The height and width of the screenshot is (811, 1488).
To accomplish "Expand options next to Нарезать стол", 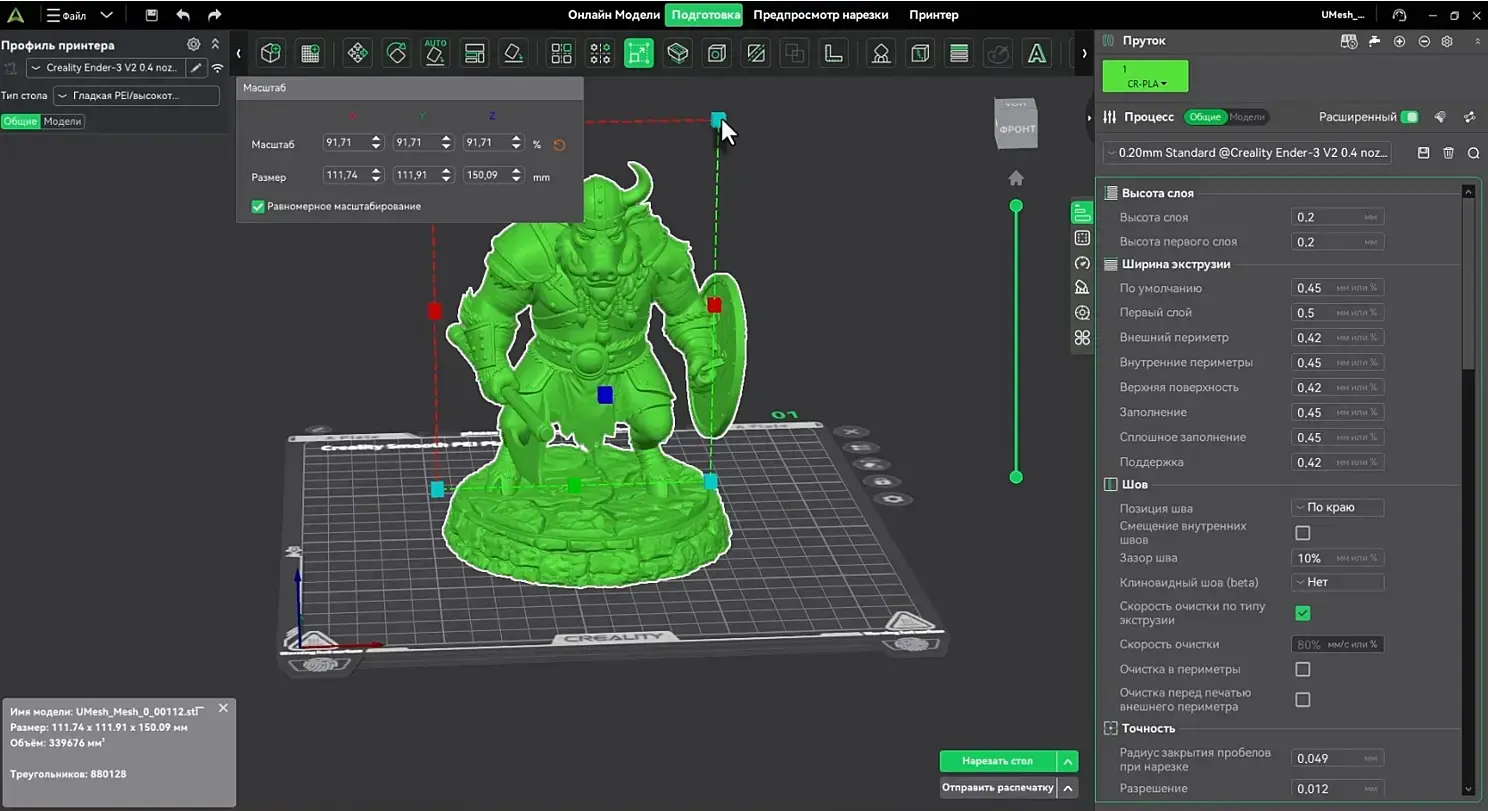I will point(1068,761).
